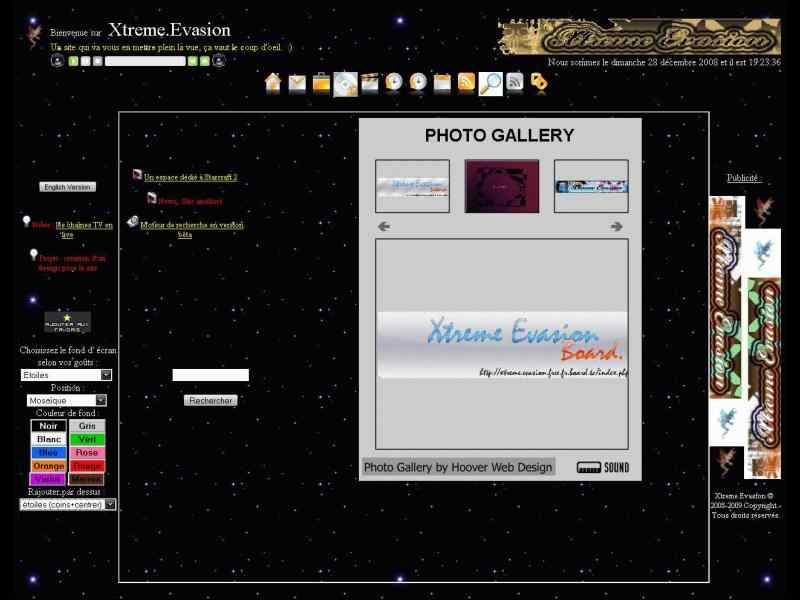Click the gray RSS feed icon
The width and height of the screenshot is (800, 600).
click(x=515, y=83)
